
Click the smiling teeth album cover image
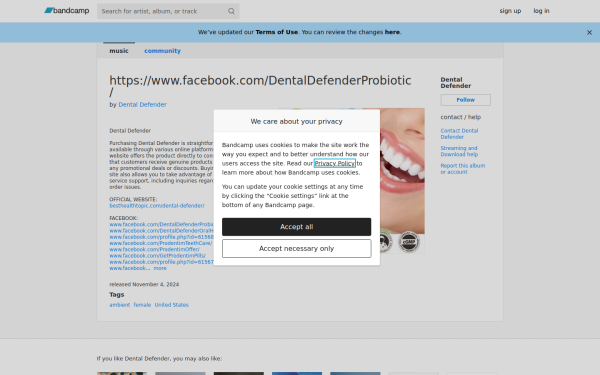402,180
